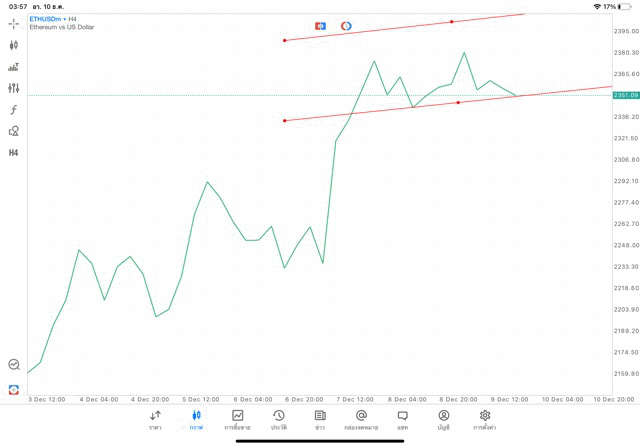This screenshot has height=447, width=640.
Task: Open the indicators function icon
Action: tap(14, 110)
